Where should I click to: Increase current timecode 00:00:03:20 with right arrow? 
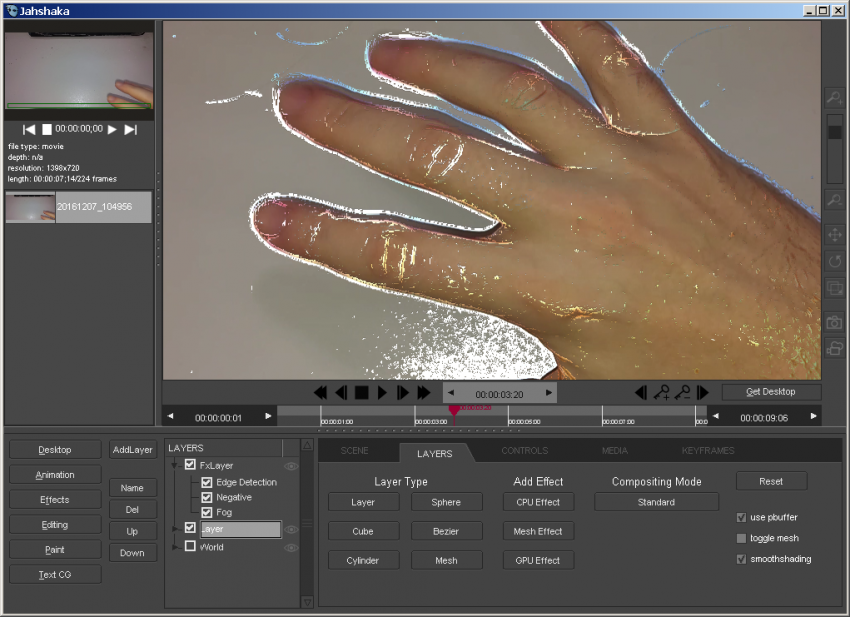(x=549, y=393)
